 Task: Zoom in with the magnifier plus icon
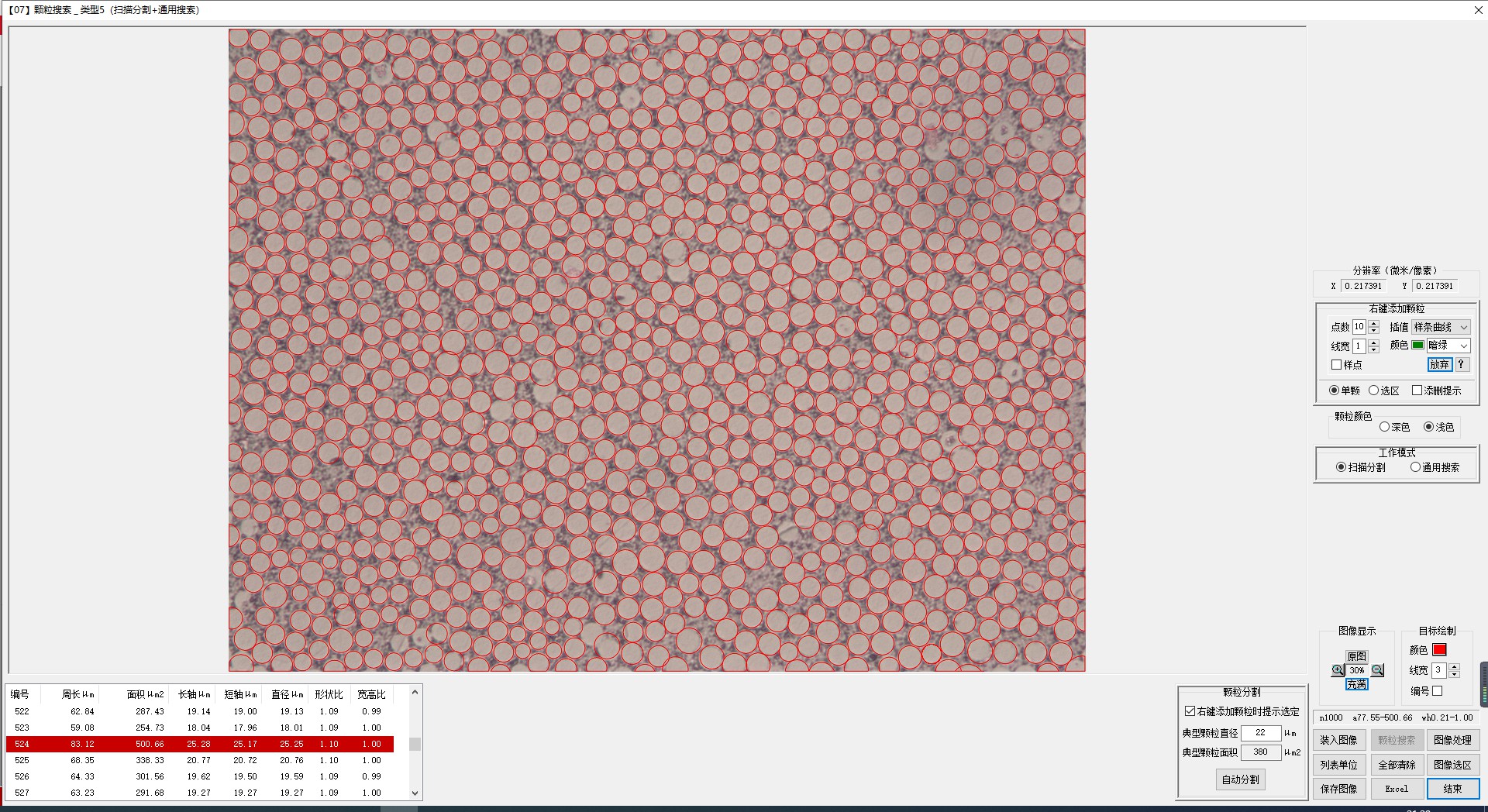[1338, 670]
